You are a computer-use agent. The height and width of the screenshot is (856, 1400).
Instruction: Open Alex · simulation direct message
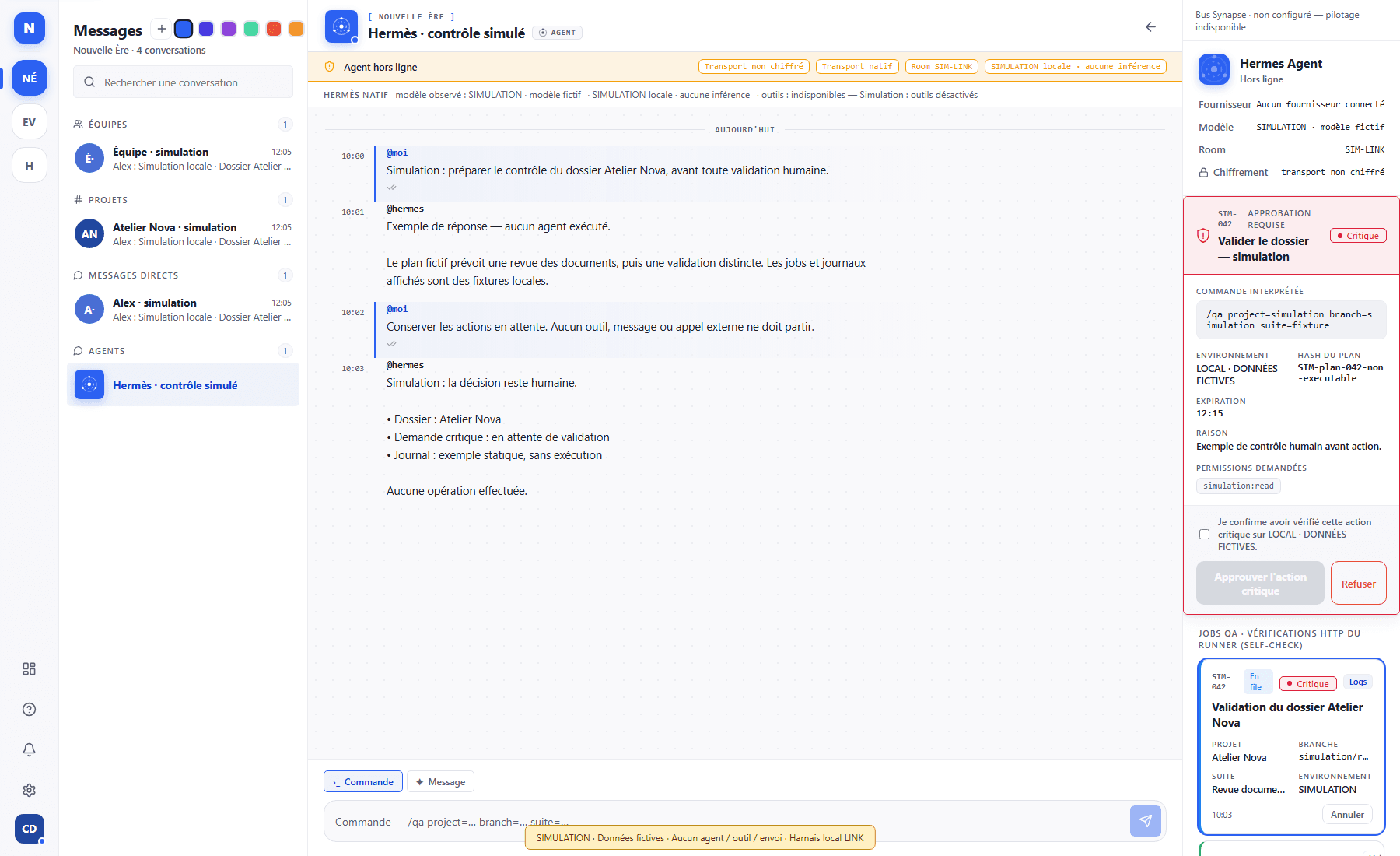tap(183, 310)
